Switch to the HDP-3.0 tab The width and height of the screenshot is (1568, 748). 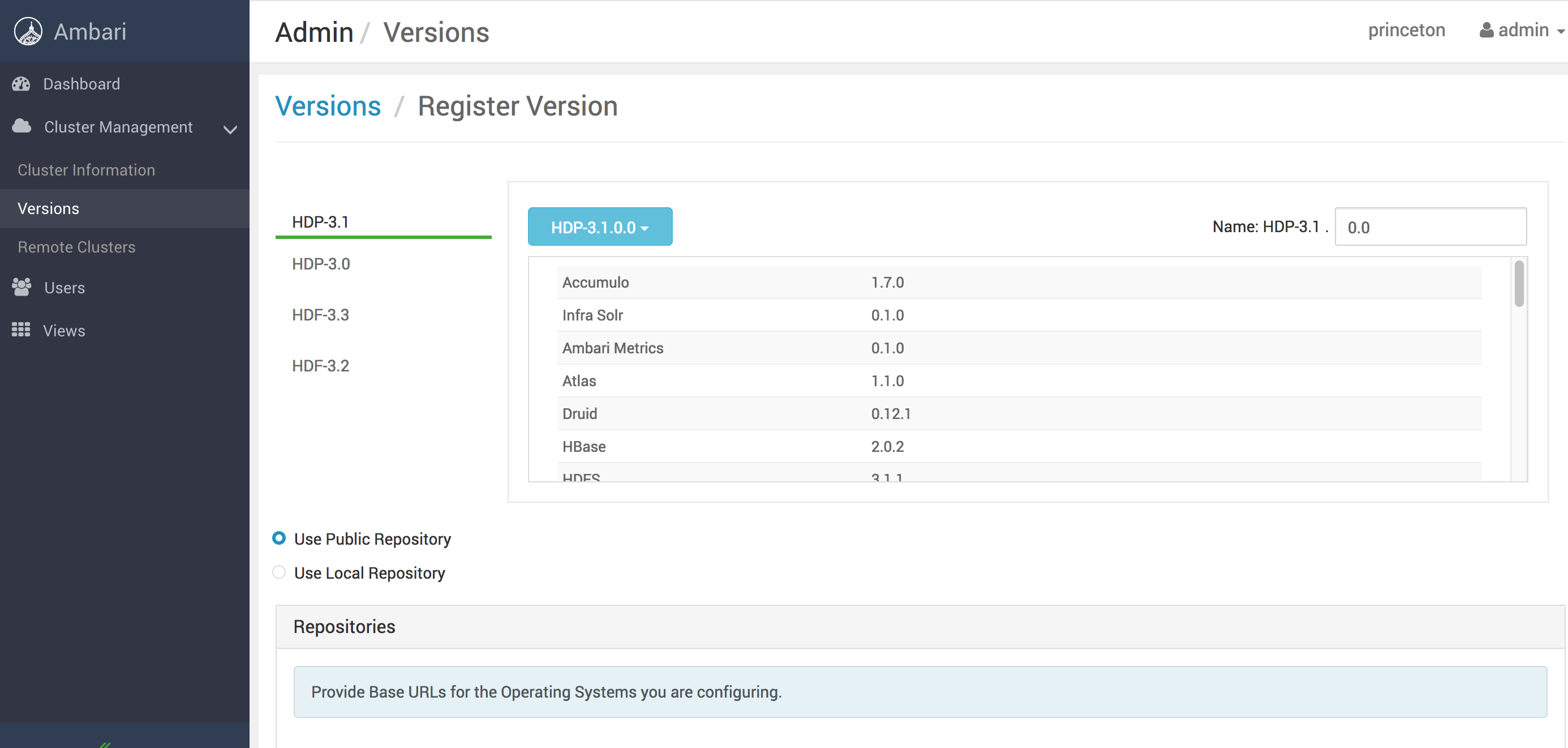(321, 264)
